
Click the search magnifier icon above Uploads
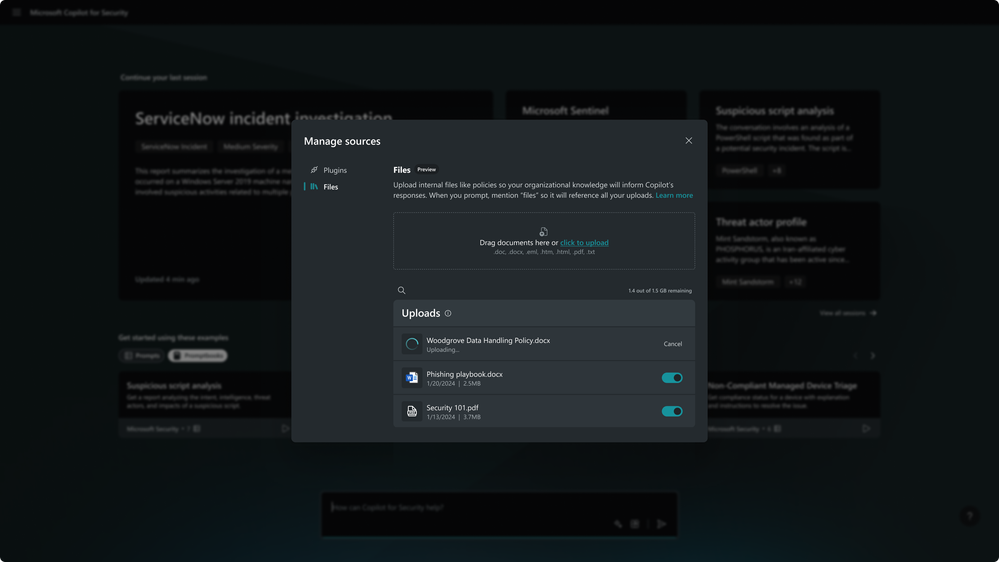click(x=401, y=291)
